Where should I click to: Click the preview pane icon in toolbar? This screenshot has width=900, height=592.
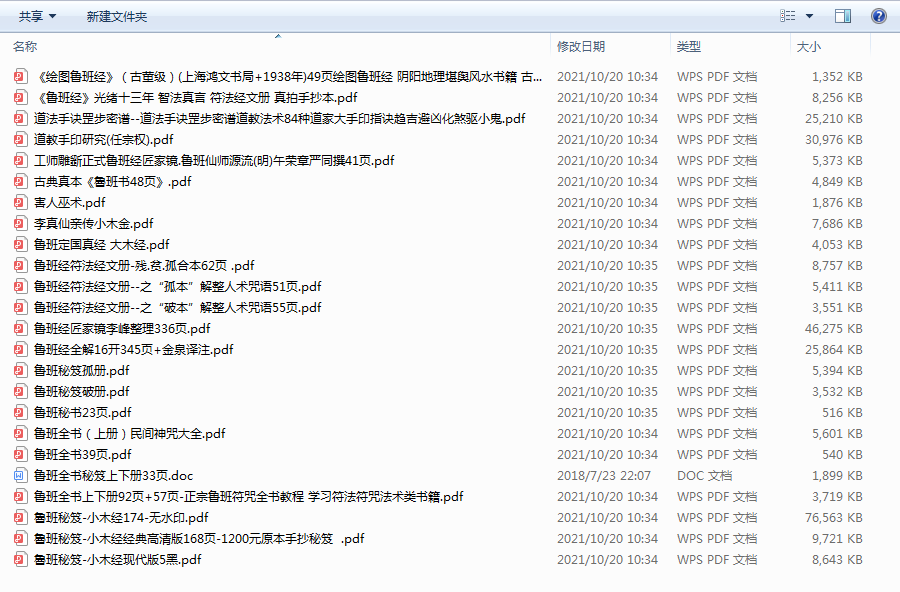tap(843, 15)
